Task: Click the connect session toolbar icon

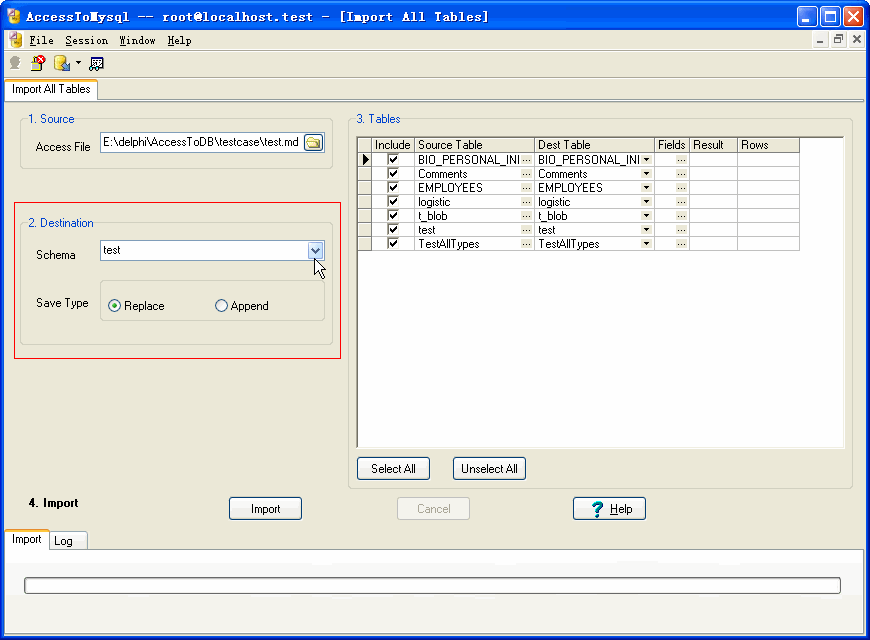Action: [16, 63]
